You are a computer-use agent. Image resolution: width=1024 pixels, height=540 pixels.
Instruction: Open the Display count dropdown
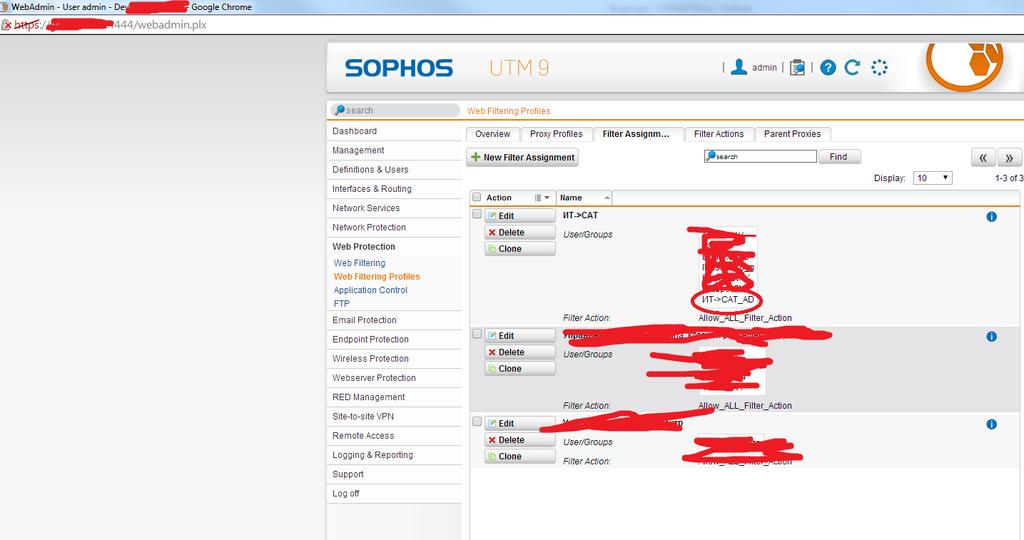coord(933,178)
